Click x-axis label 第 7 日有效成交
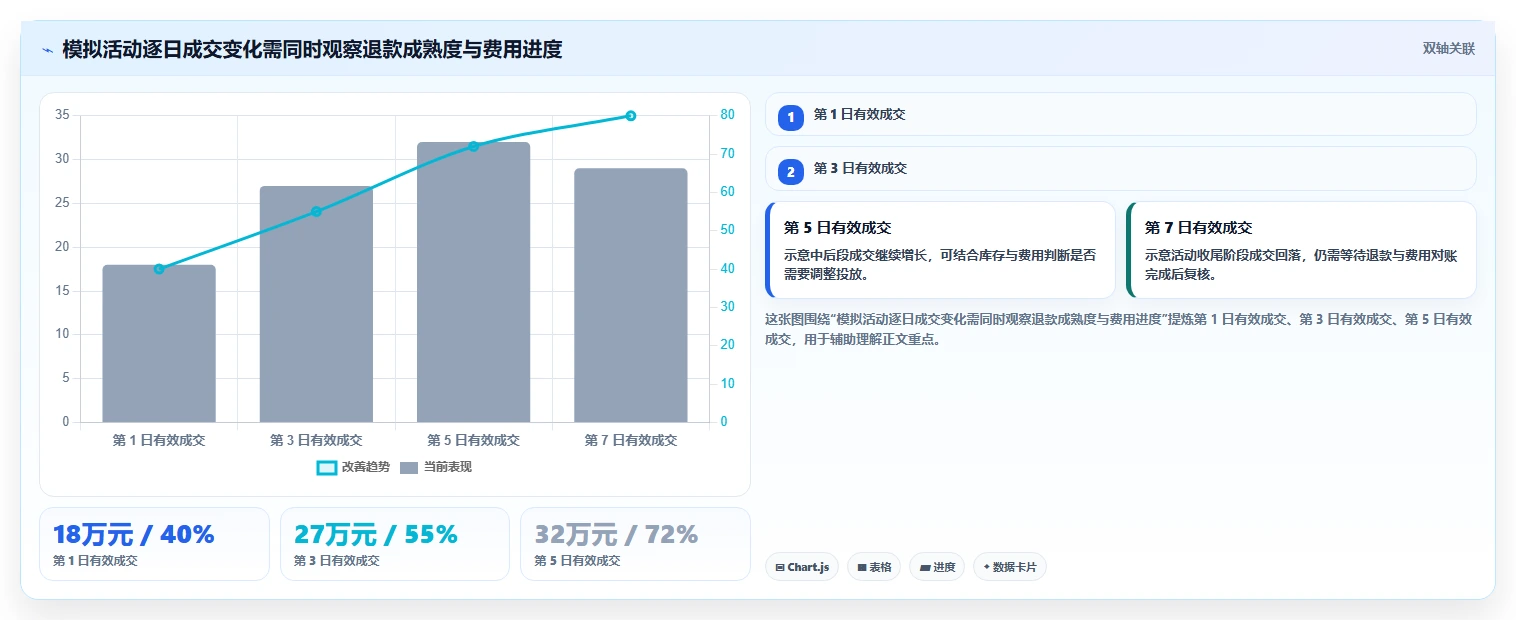 coord(631,440)
